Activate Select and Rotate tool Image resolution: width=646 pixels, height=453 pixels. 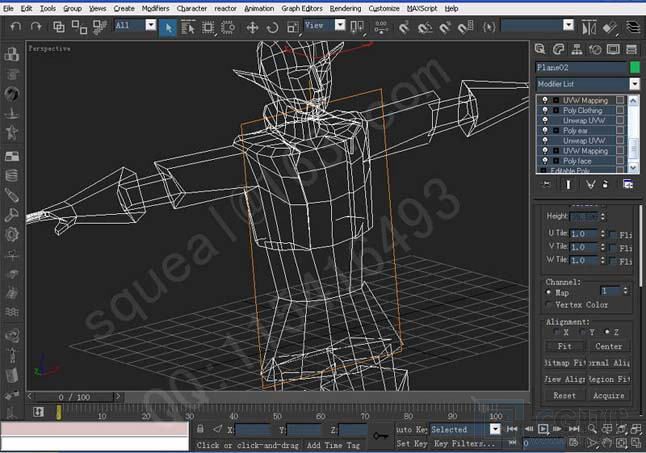click(x=272, y=28)
